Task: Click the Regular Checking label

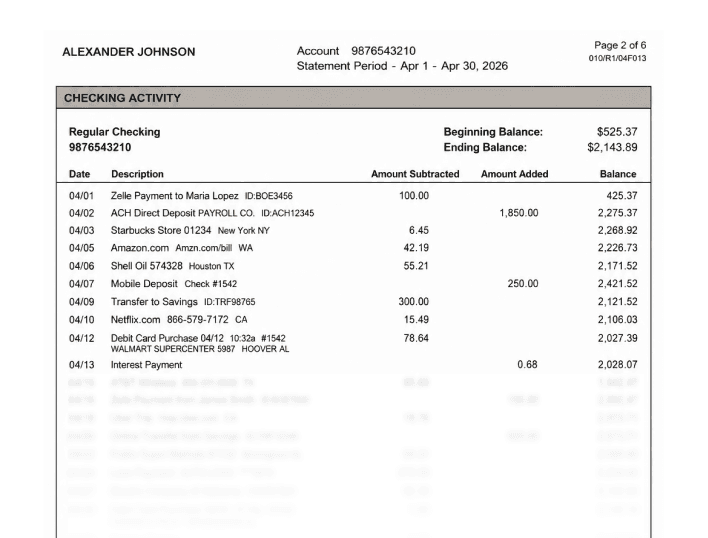Action: coord(115,132)
